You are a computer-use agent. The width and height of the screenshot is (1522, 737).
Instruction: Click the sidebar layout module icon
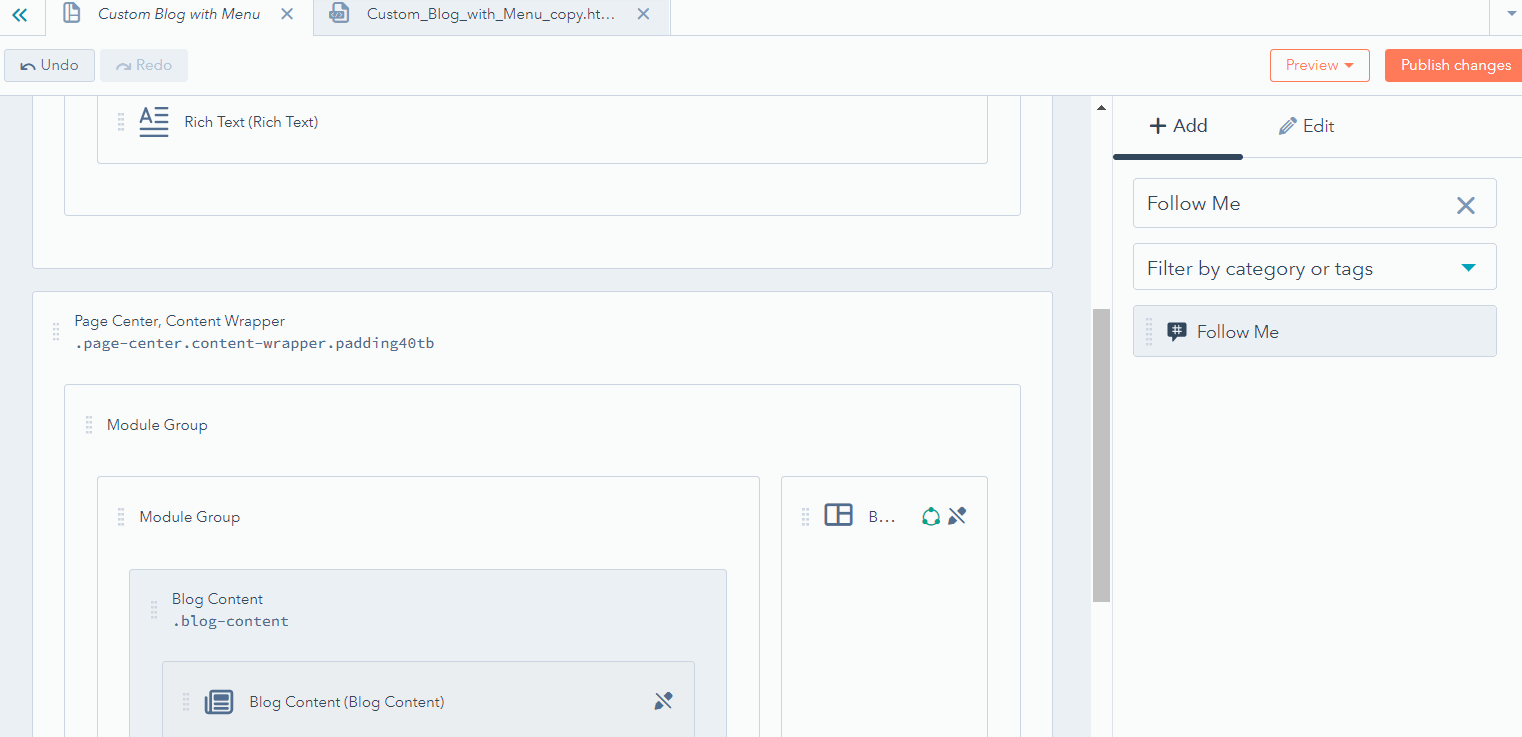click(x=838, y=516)
